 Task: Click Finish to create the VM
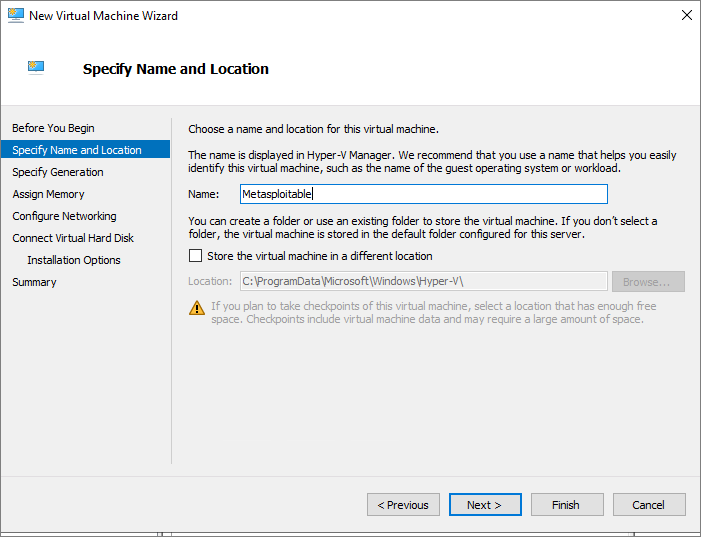click(x=567, y=505)
